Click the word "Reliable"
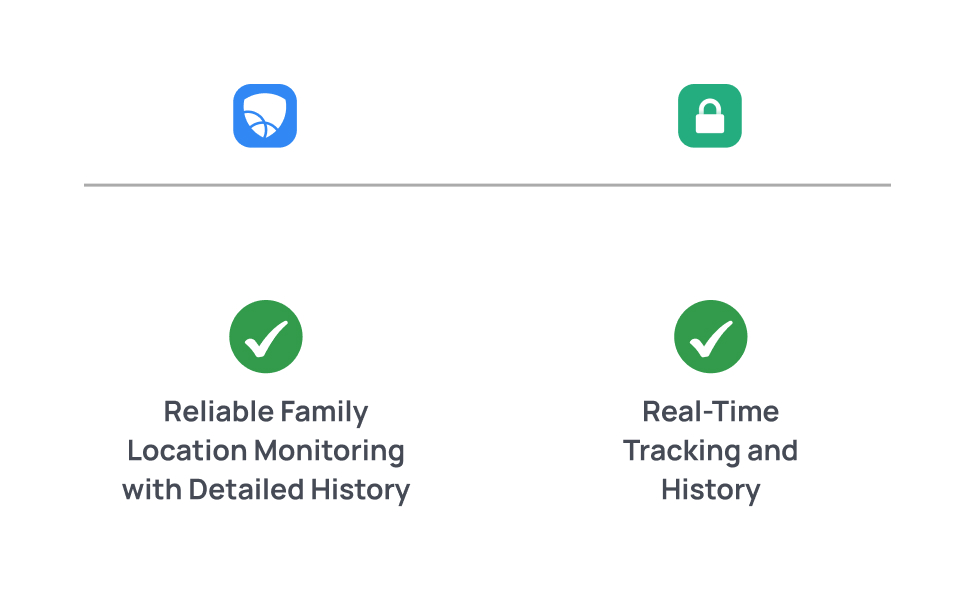The image size is (978, 597). point(217,412)
